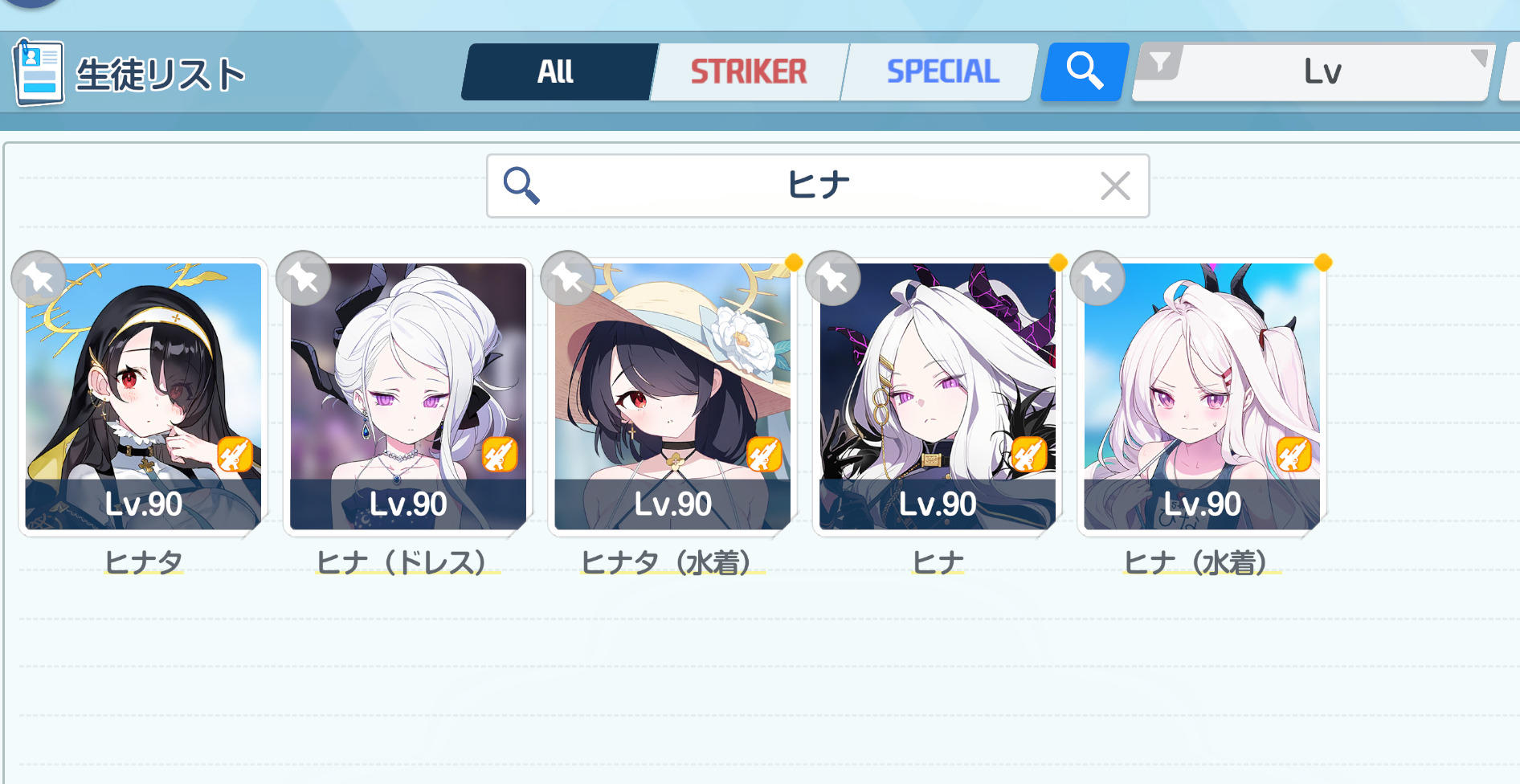Open the filter funnel icon
Image resolution: width=1520 pixels, height=784 pixels.
point(1160,62)
